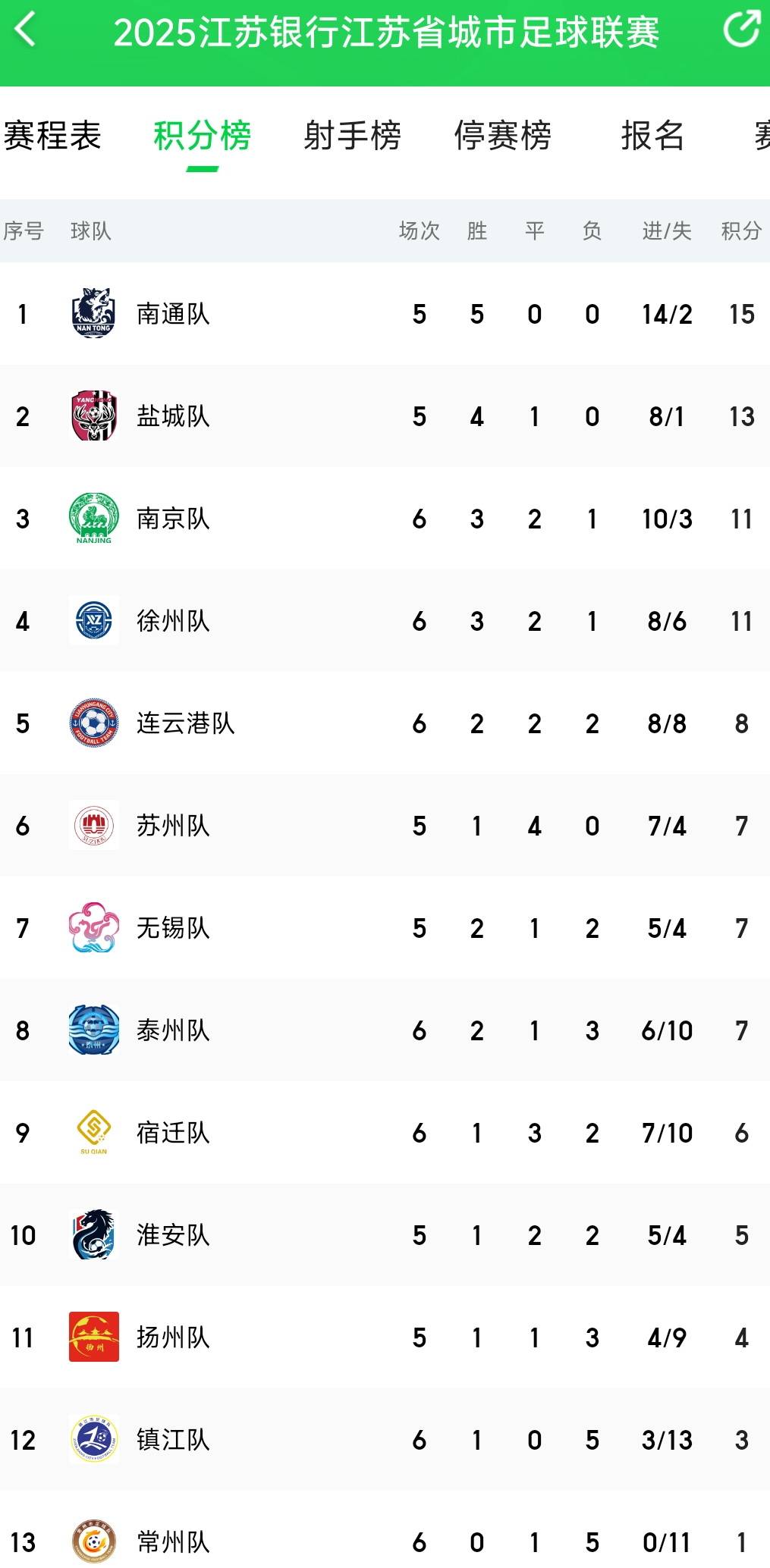
Task: Click the 连云港队 football crest
Action: point(93,724)
